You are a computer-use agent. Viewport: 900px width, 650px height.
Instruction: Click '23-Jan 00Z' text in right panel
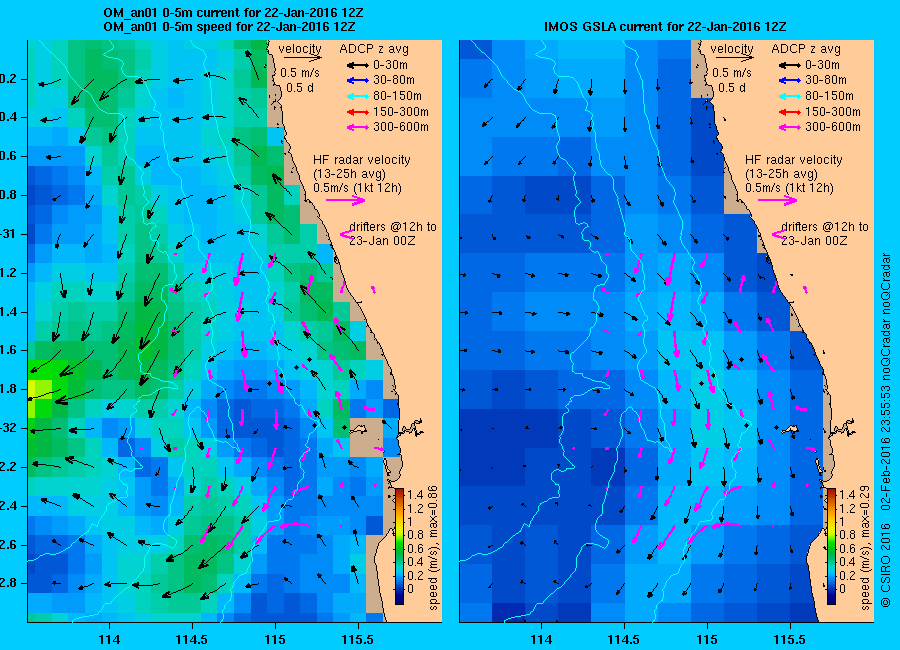814,241
